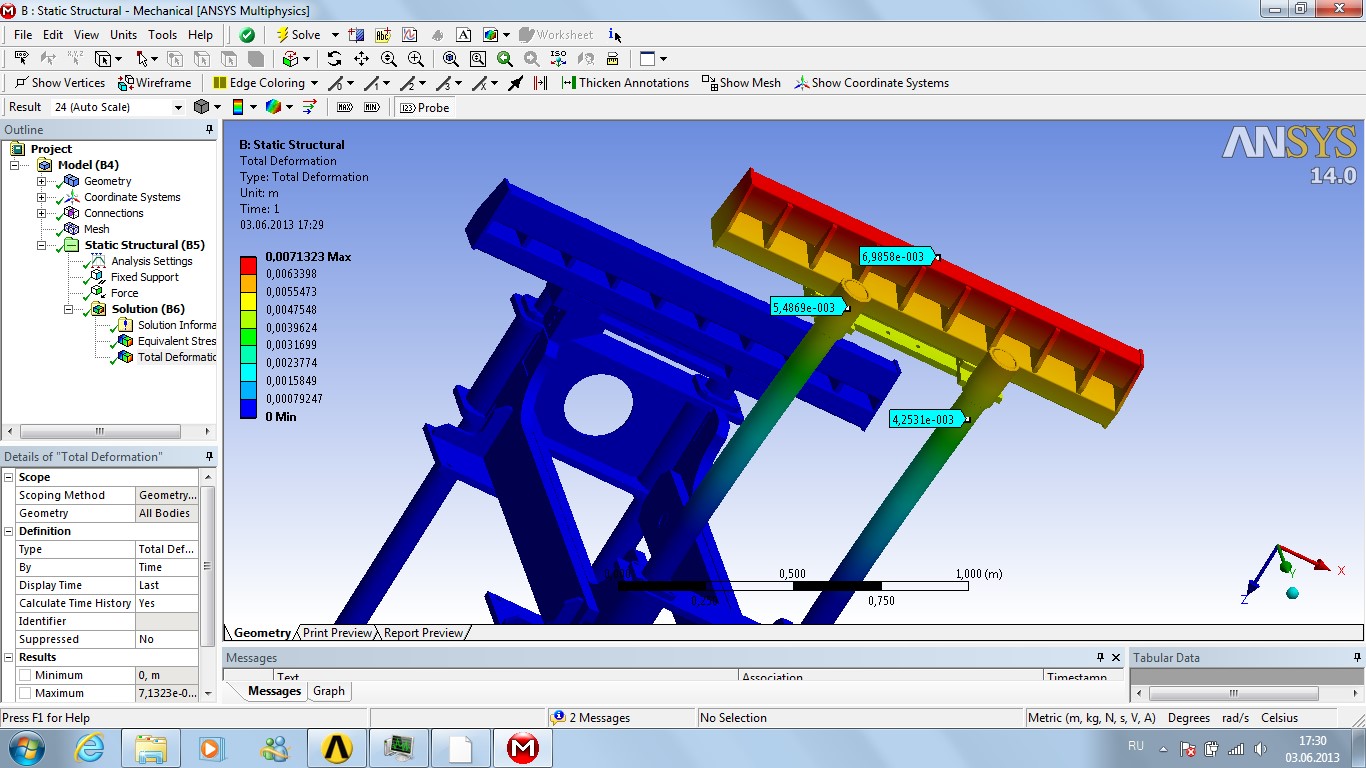Click the Maximum probe label icon
Image resolution: width=1366 pixels, height=768 pixels.
tap(345, 107)
